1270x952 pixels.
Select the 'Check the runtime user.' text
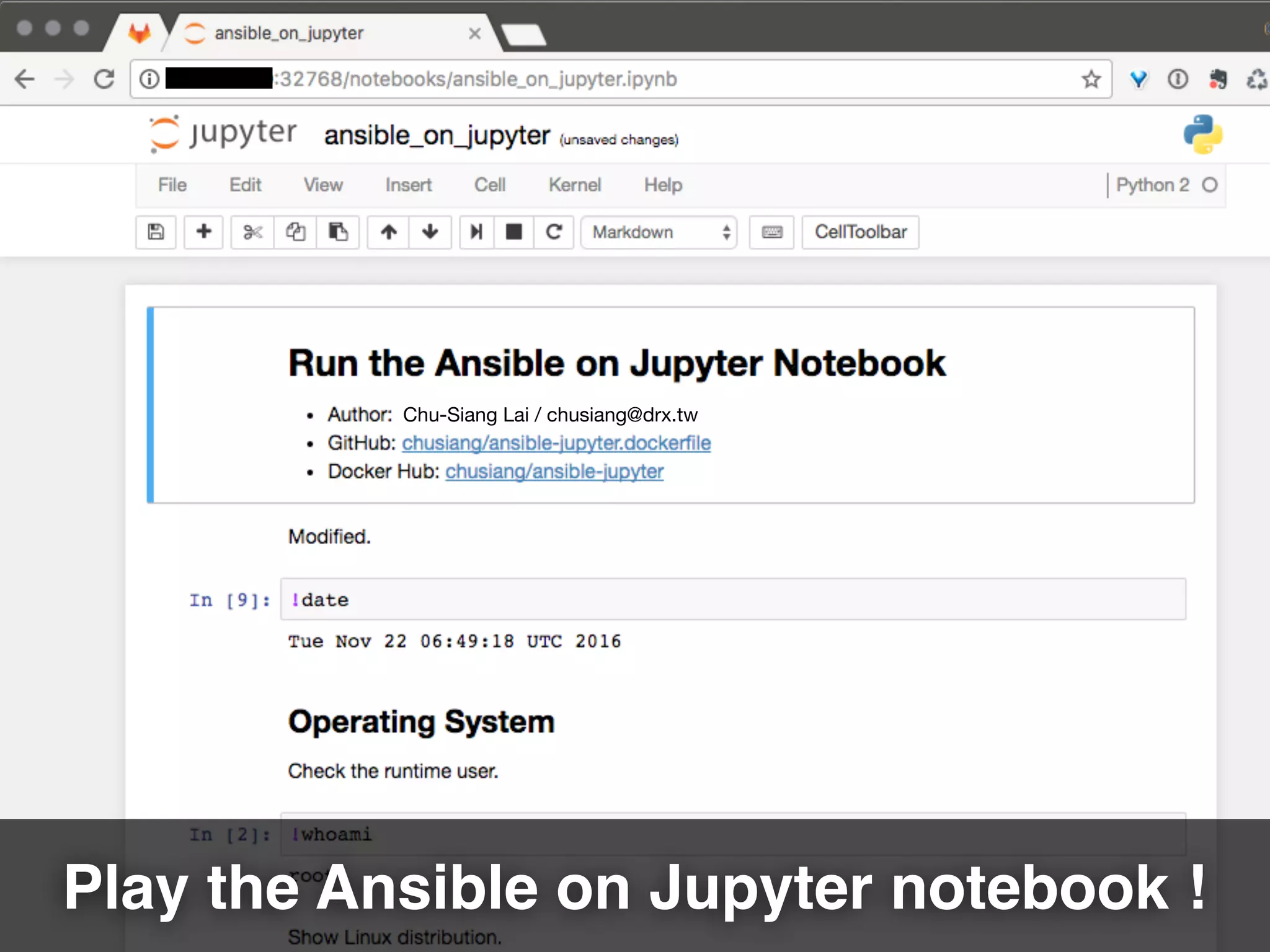click(393, 771)
